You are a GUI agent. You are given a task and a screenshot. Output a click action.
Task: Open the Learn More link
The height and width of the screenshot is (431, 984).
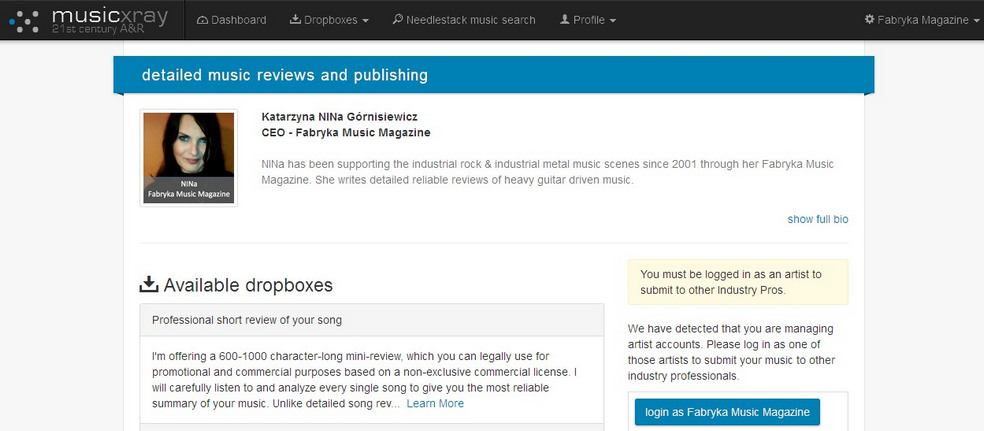(x=435, y=403)
